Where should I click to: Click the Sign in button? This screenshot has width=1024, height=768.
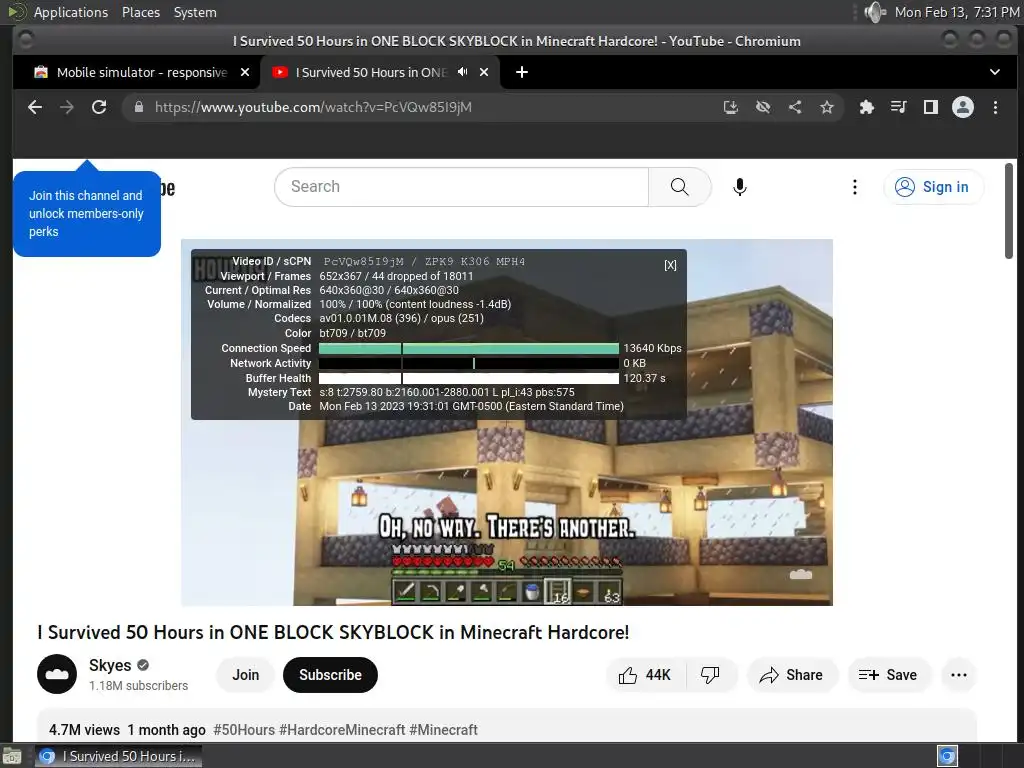pos(933,187)
